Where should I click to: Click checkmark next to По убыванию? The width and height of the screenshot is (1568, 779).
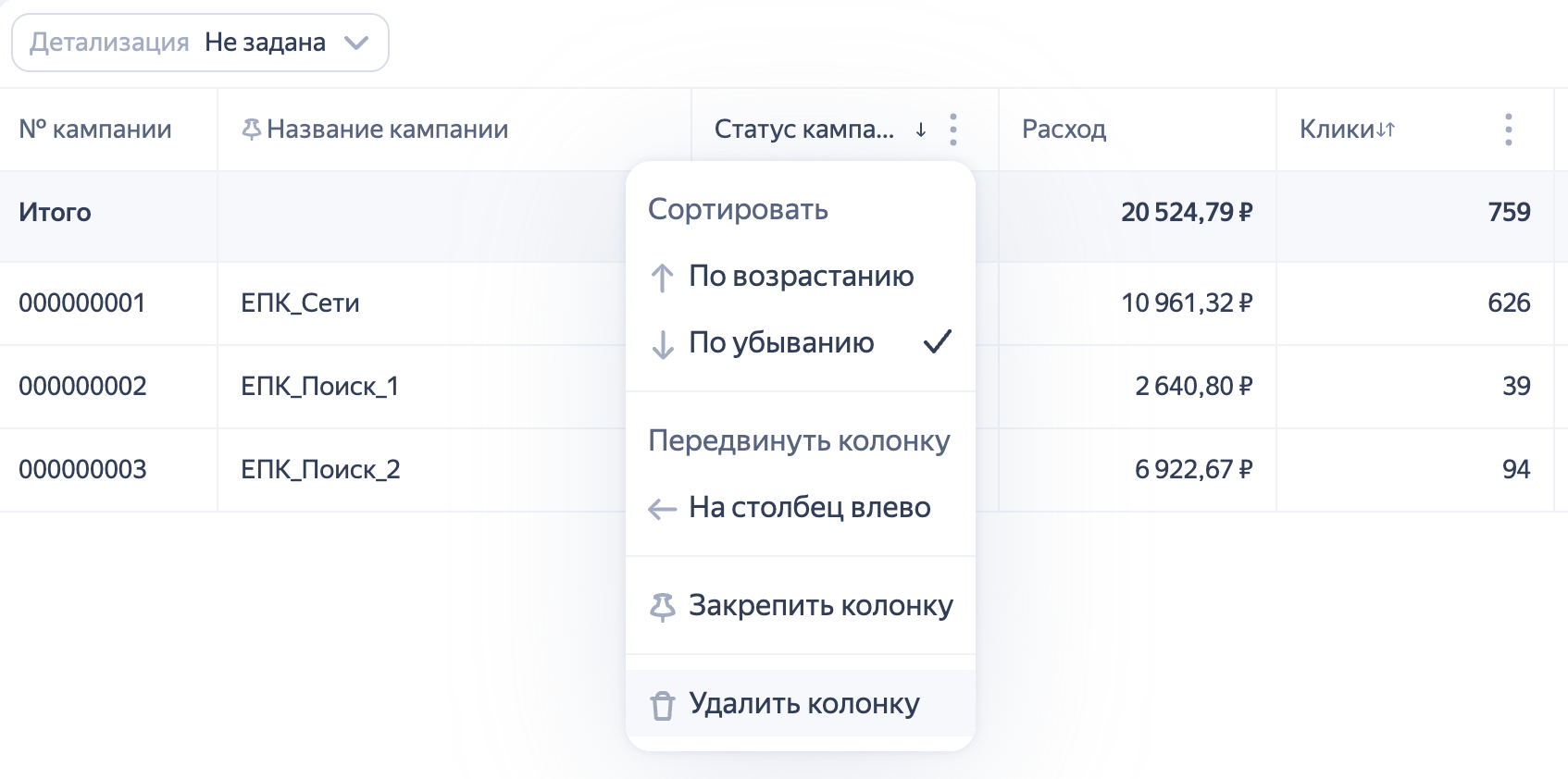tap(937, 342)
